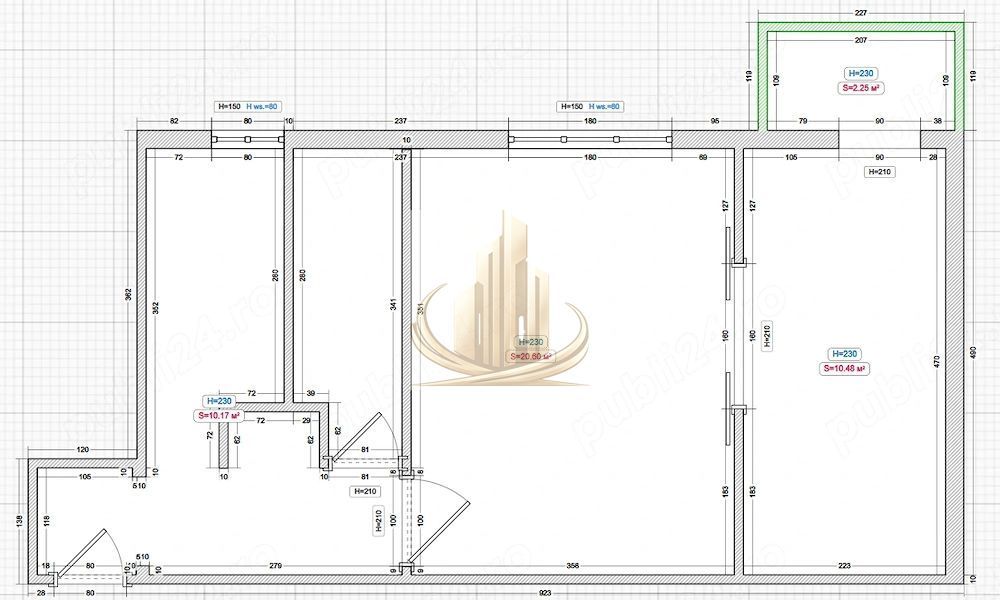Select the H=230 label above S=2.25 м²
This screenshot has width=1000, height=600.
click(x=860, y=73)
